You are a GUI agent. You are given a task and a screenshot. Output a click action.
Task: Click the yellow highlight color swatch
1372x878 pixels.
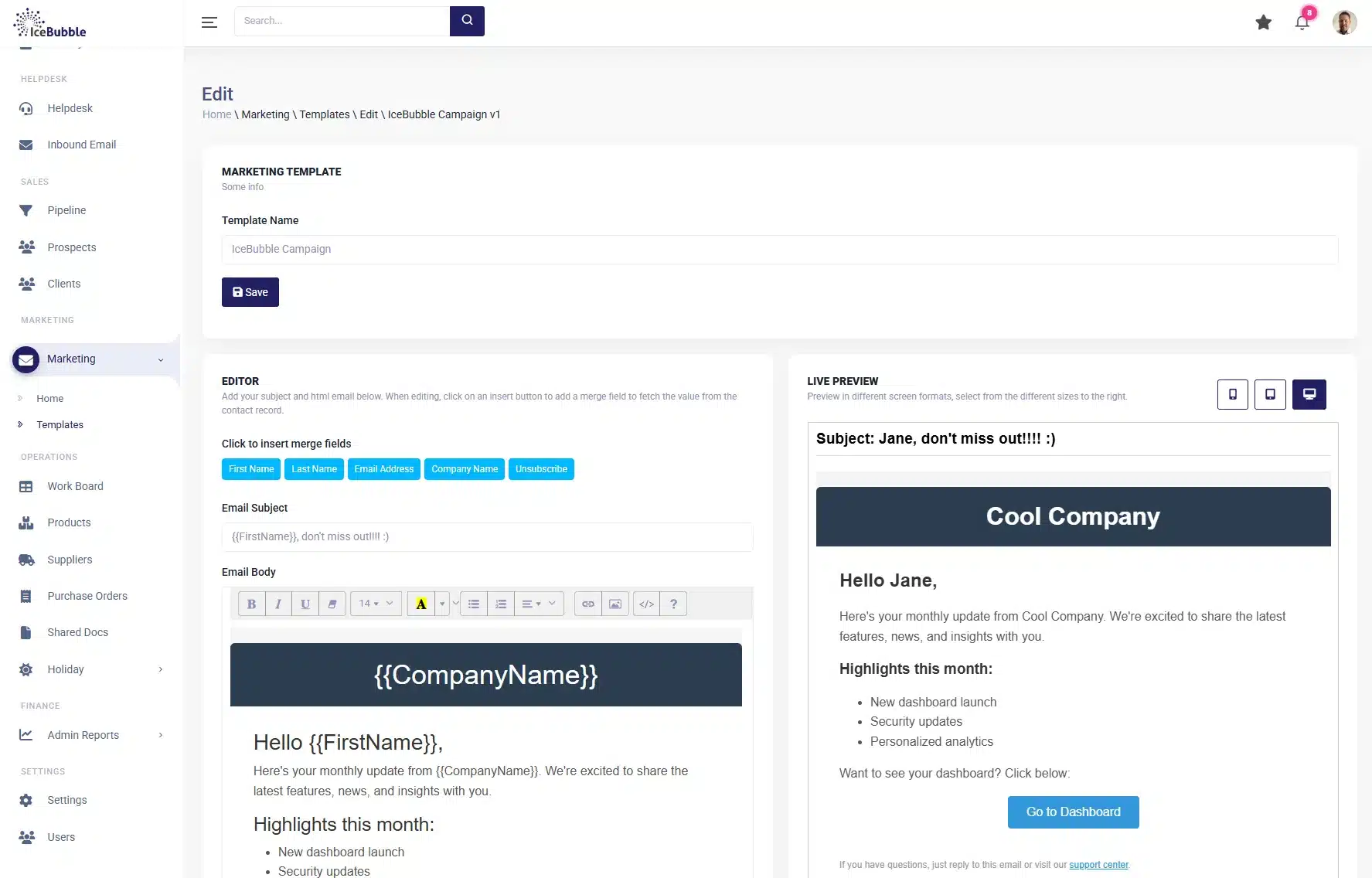[421, 604]
